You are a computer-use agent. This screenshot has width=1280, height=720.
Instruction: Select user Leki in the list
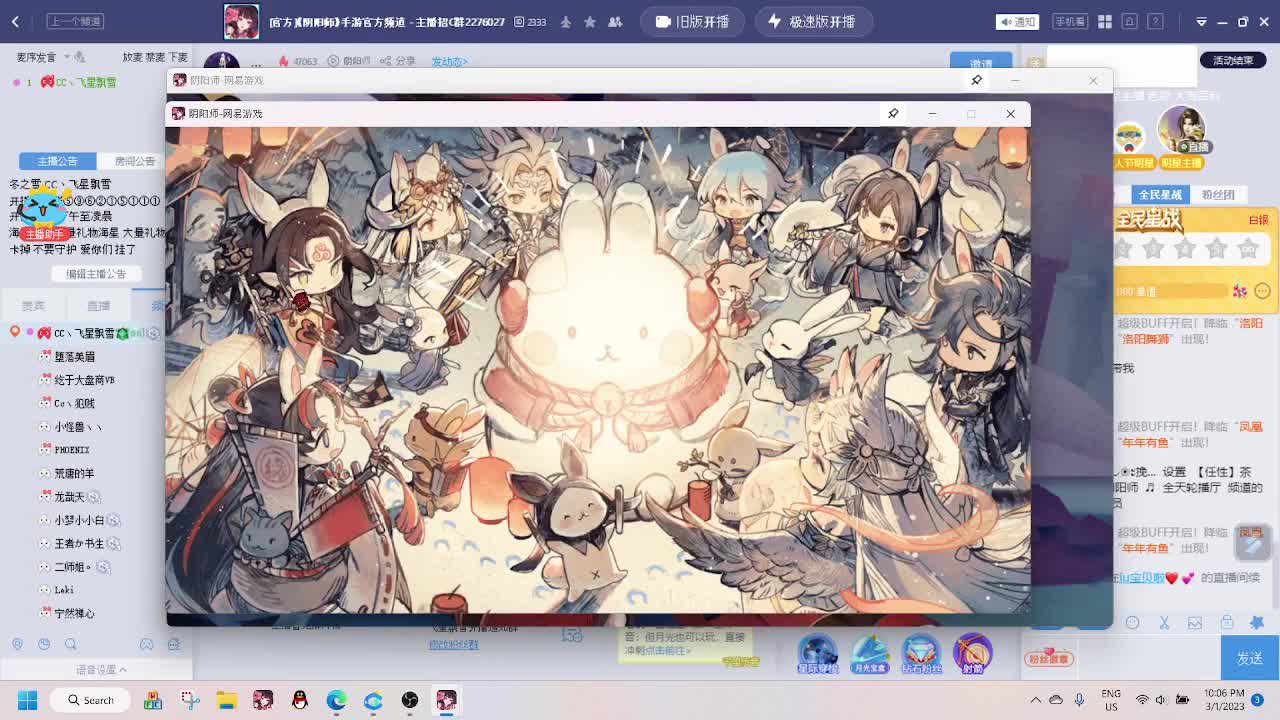63,590
